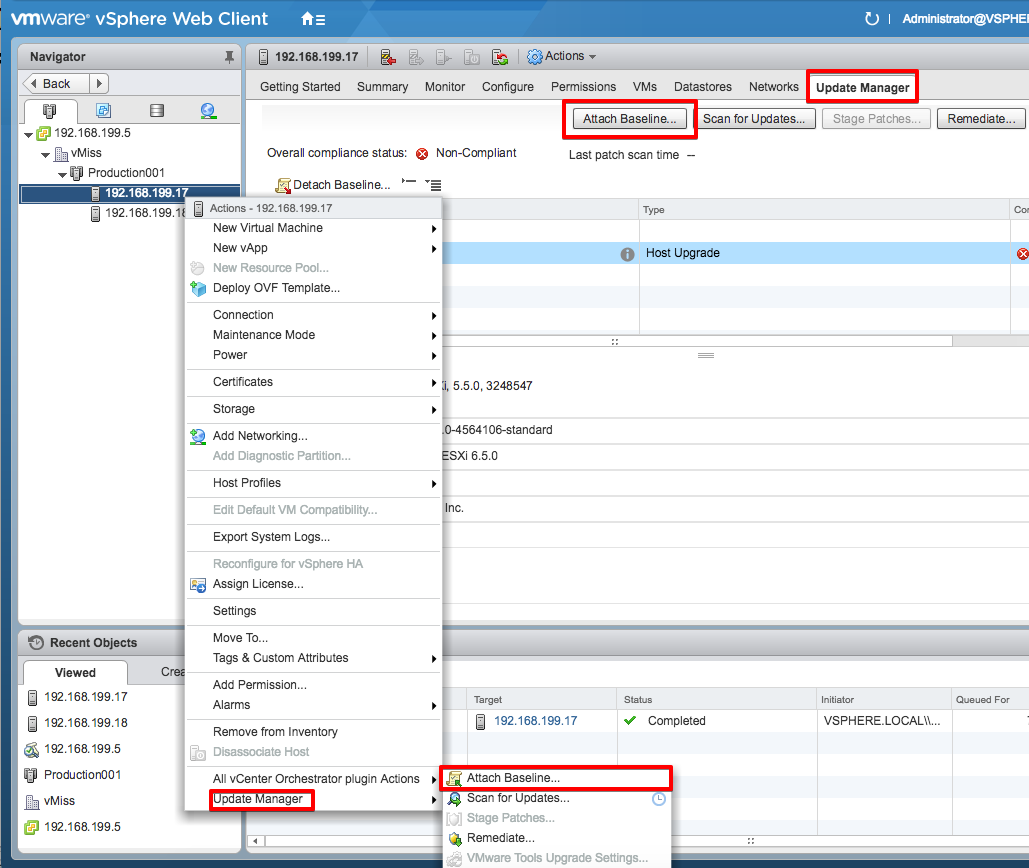Screen dimensions: 1029x868
Task: Open Production001 from Recent Objects
Action: (x=82, y=775)
